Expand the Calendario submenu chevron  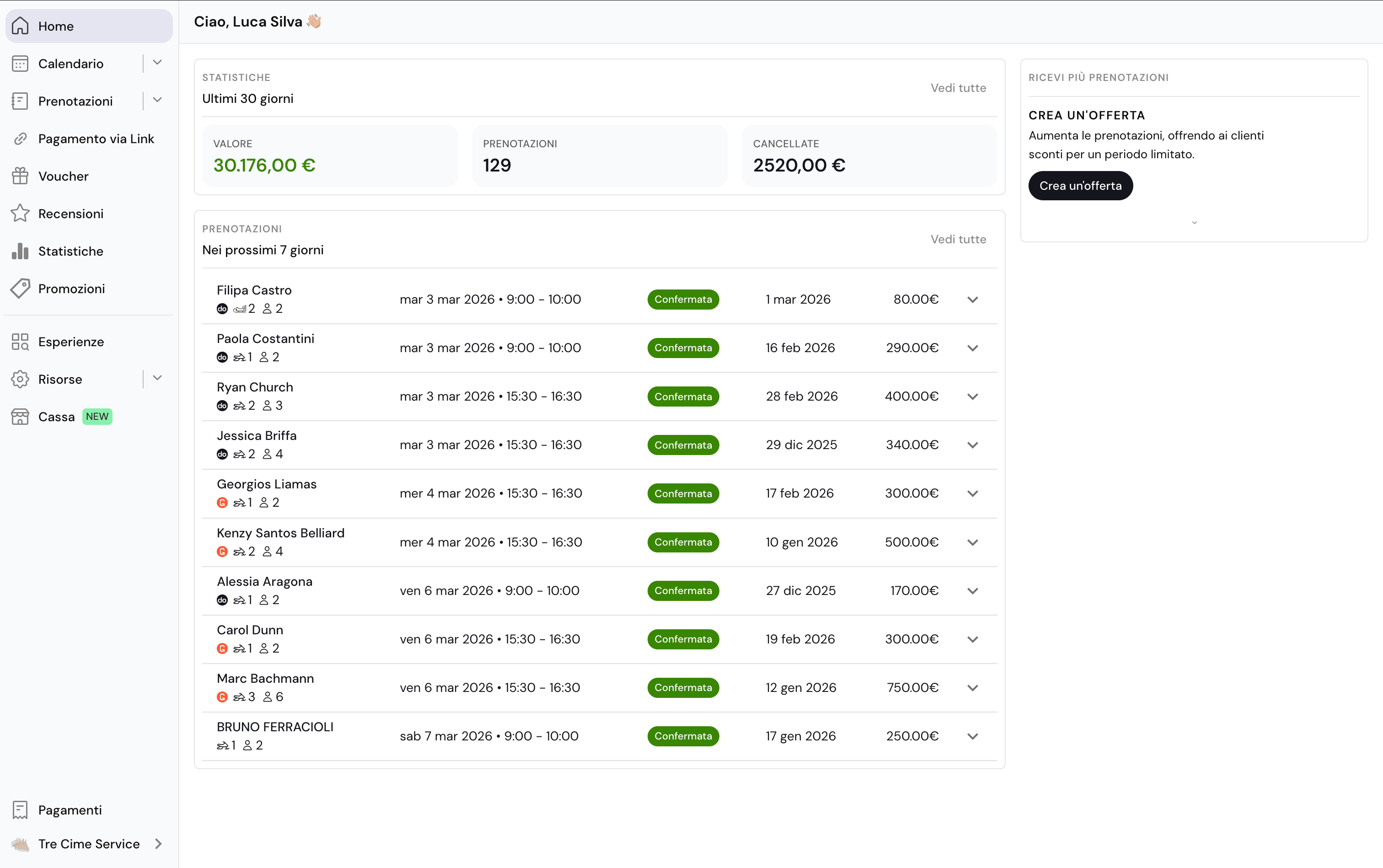click(157, 63)
